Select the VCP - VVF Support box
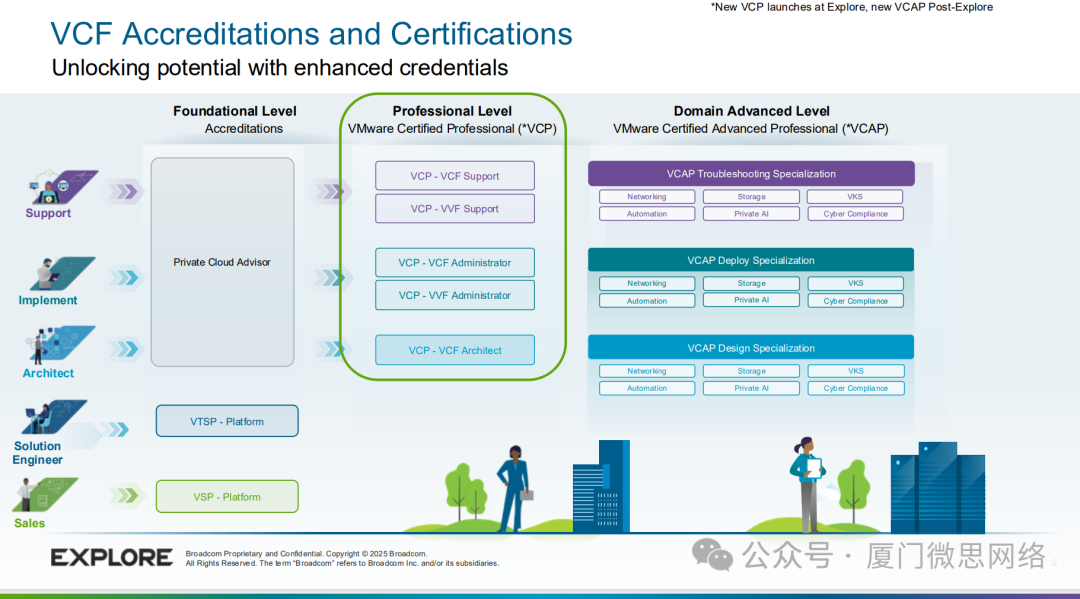Viewport: 1080px width, 599px height. point(455,209)
